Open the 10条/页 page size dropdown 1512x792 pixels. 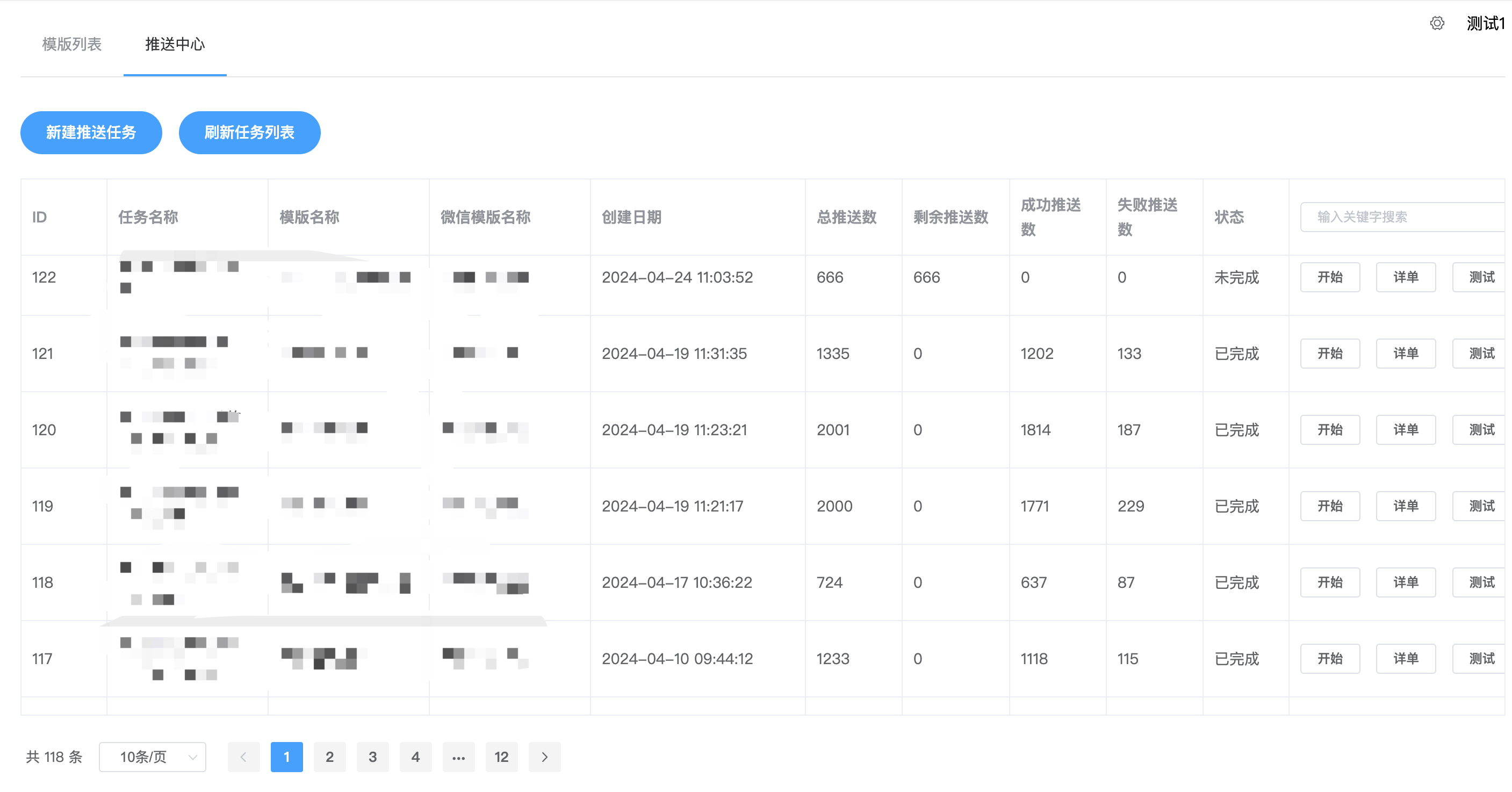coord(153,757)
